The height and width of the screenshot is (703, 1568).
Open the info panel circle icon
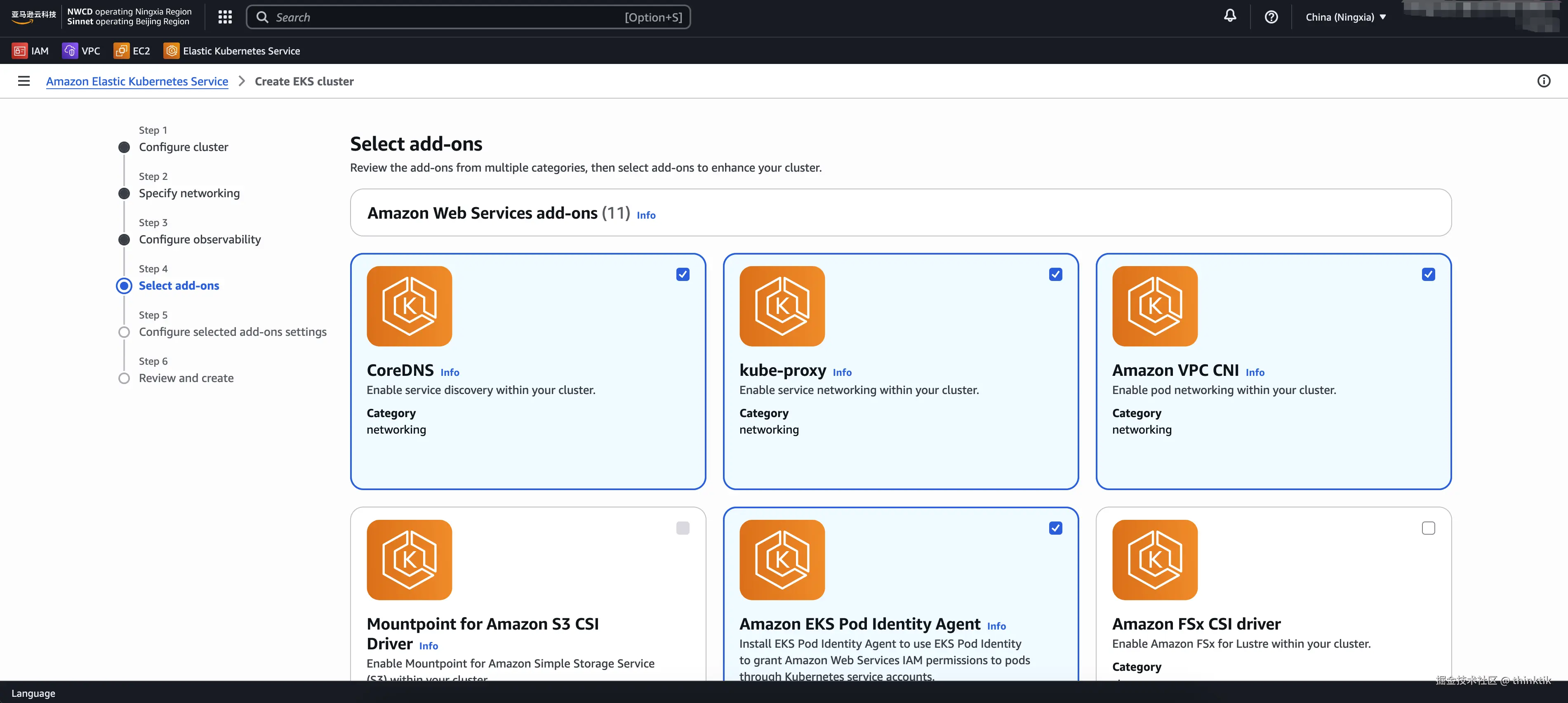[1544, 81]
